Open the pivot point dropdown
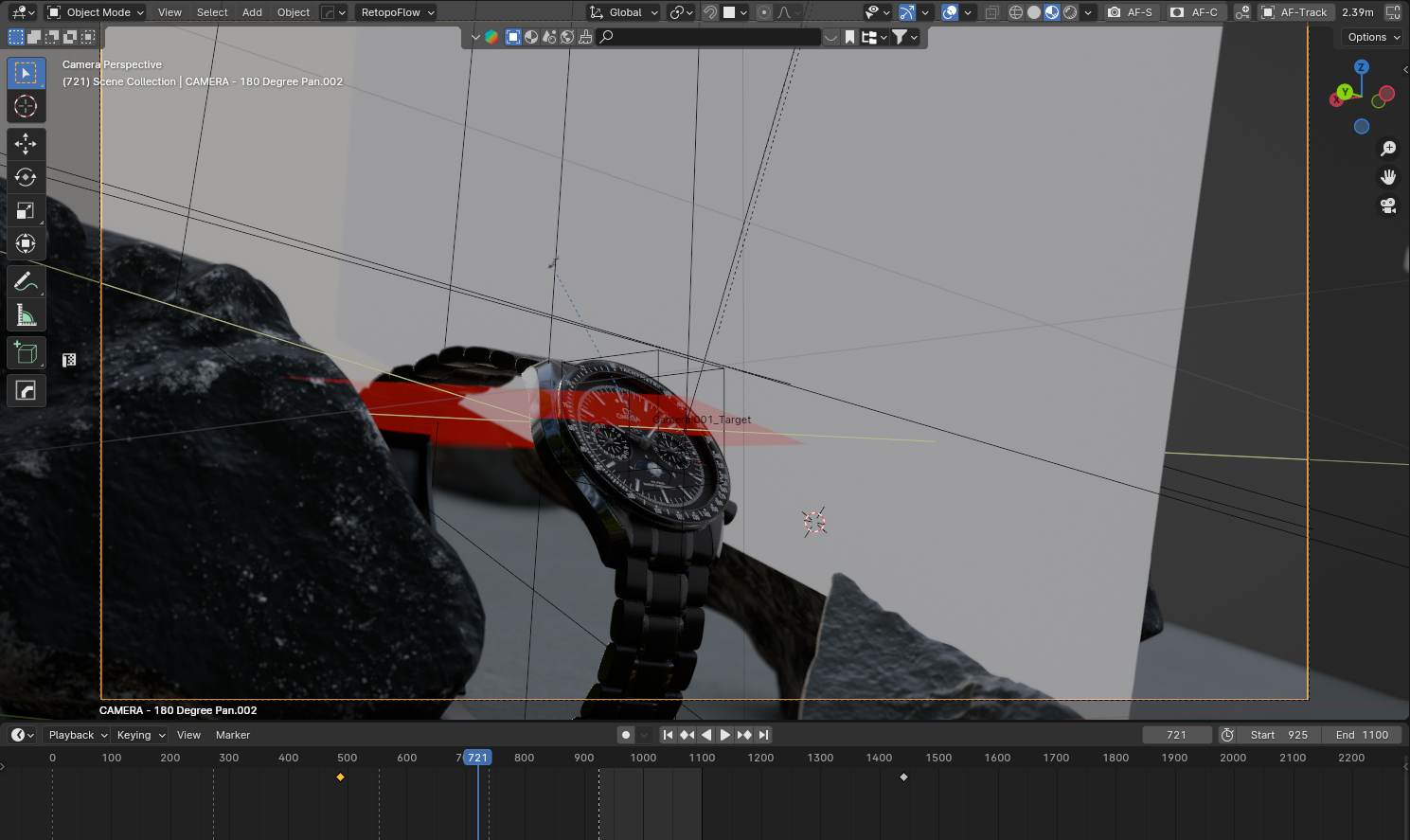 coord(681,12)
